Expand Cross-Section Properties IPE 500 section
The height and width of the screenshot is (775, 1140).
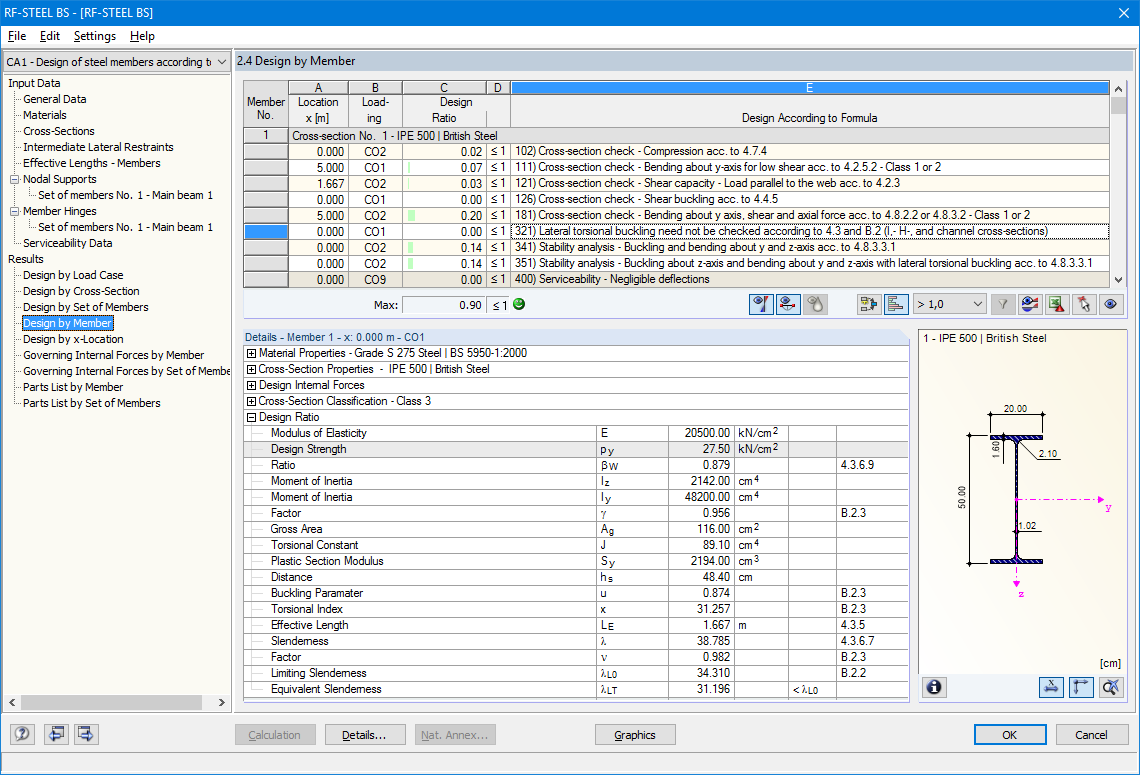[x=252, y=369]
